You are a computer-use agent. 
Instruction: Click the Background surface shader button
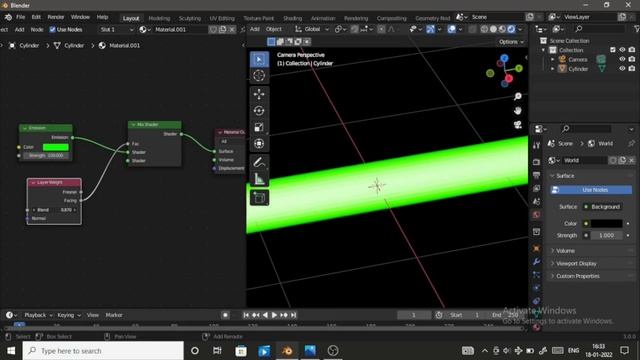tap(602, 207)
